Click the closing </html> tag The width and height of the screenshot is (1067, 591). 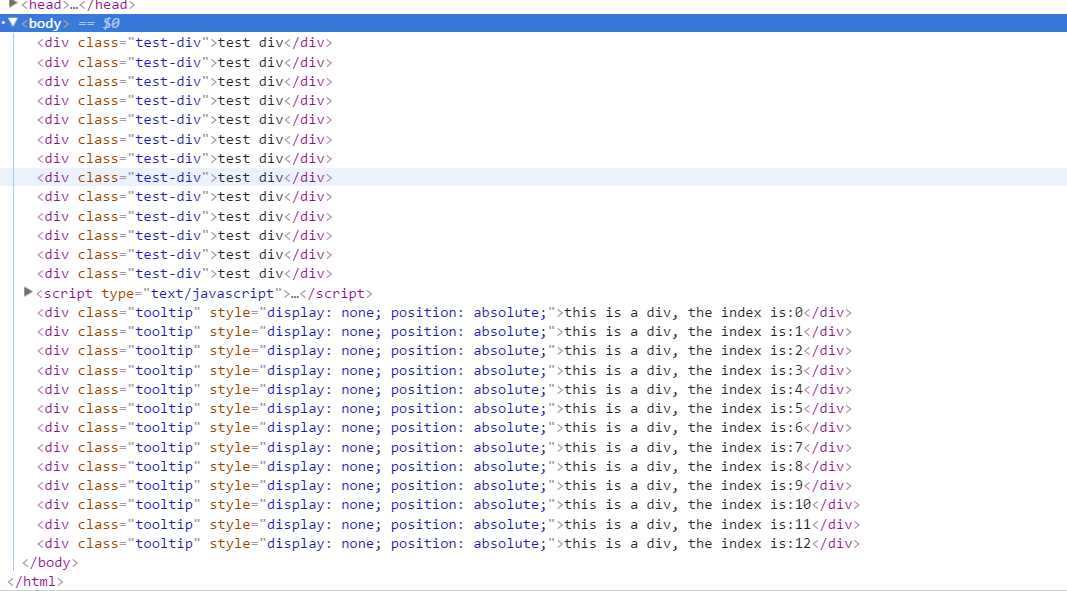(35, 581)
